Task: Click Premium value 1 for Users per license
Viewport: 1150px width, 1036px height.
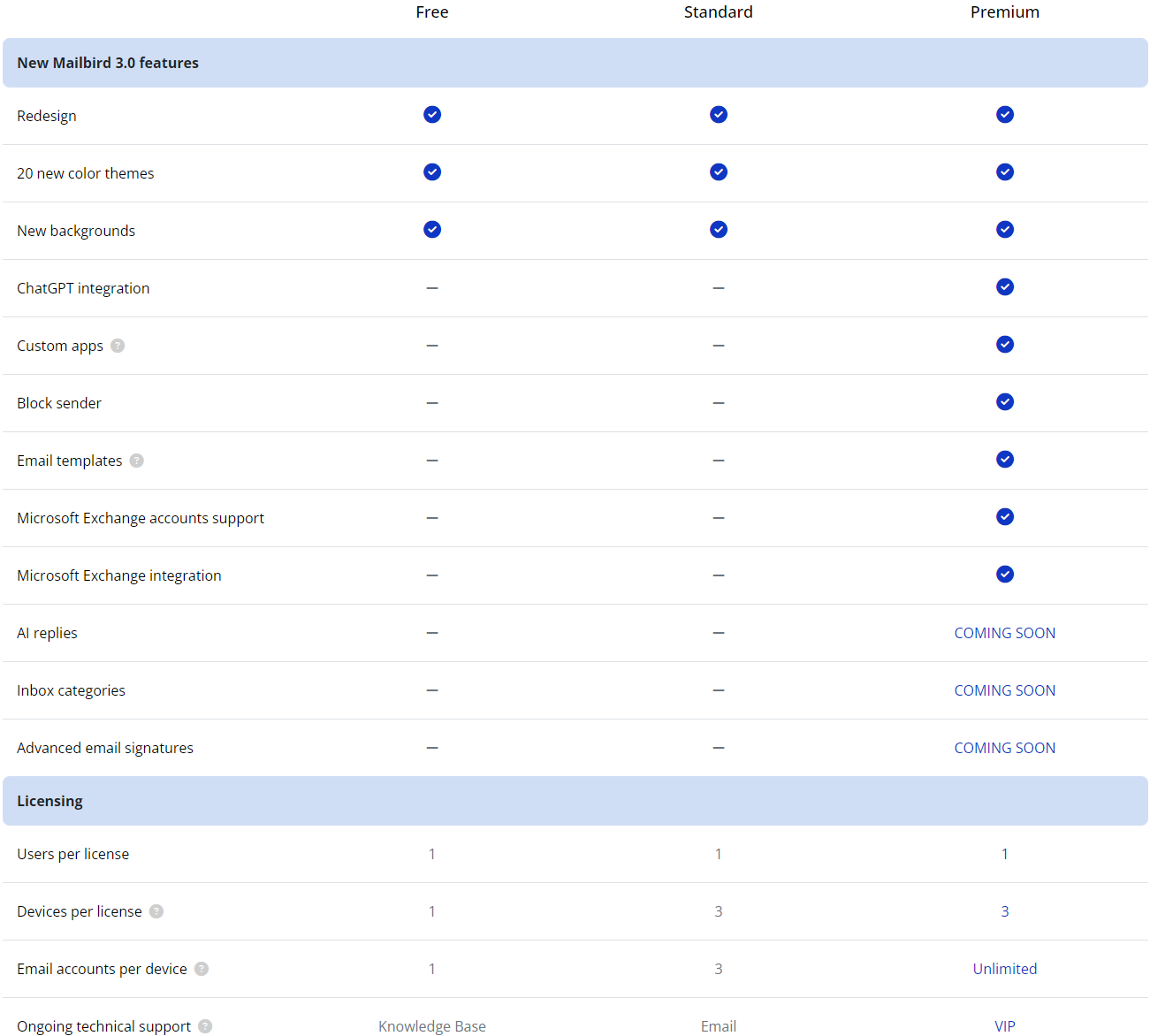Action: [1005, 854]
